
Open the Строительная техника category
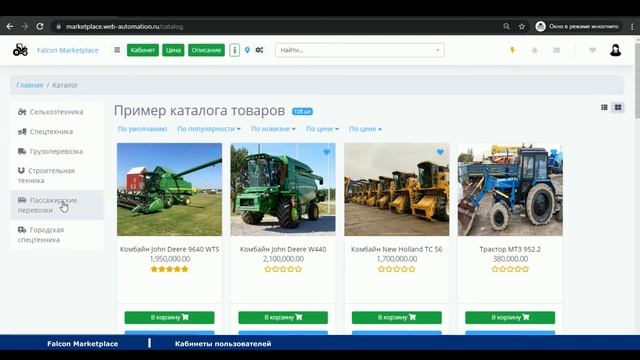point(56,176)
